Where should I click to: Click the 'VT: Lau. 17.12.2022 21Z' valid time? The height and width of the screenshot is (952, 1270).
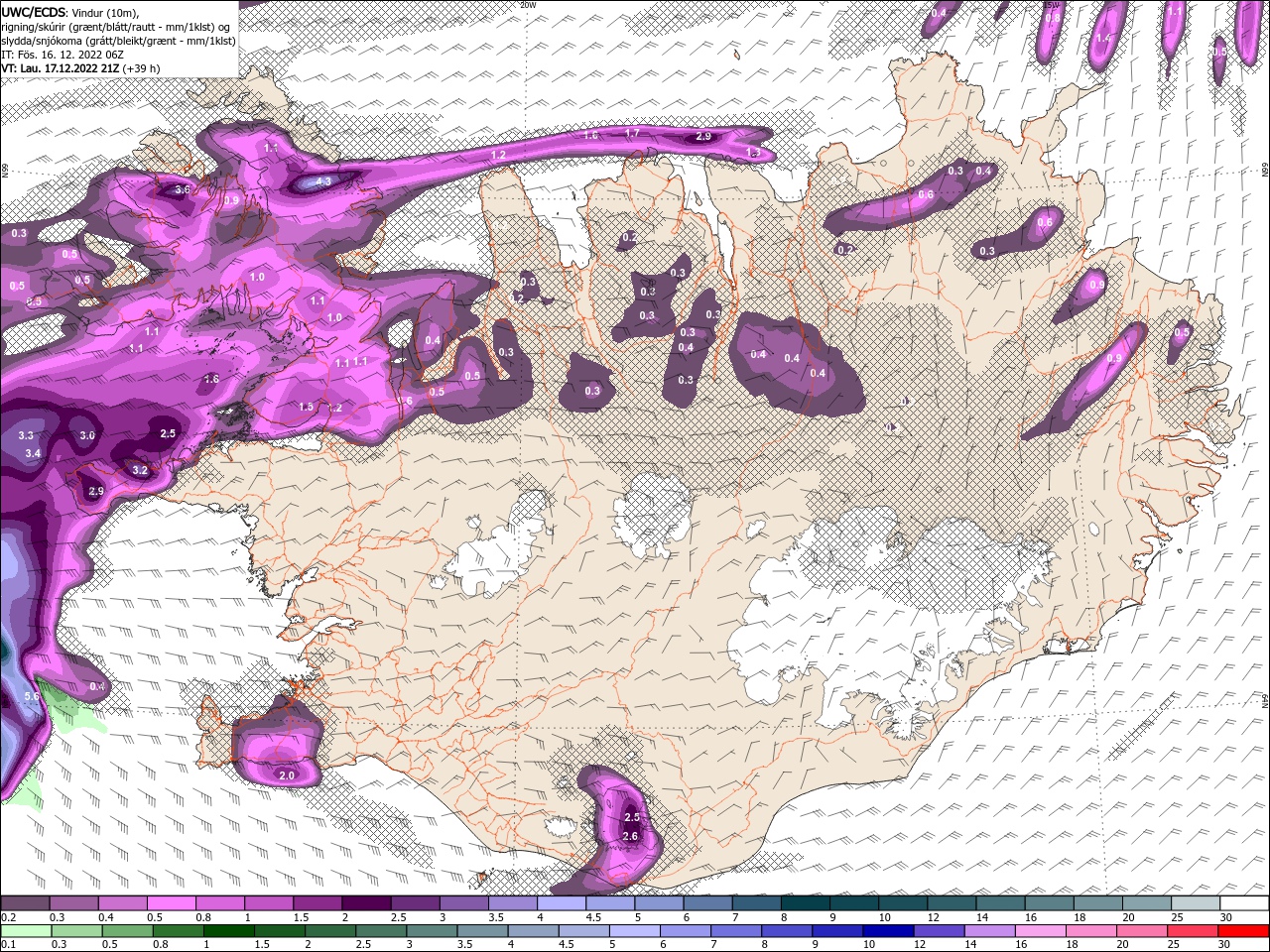pyautogui.click(x=61, y=68)
